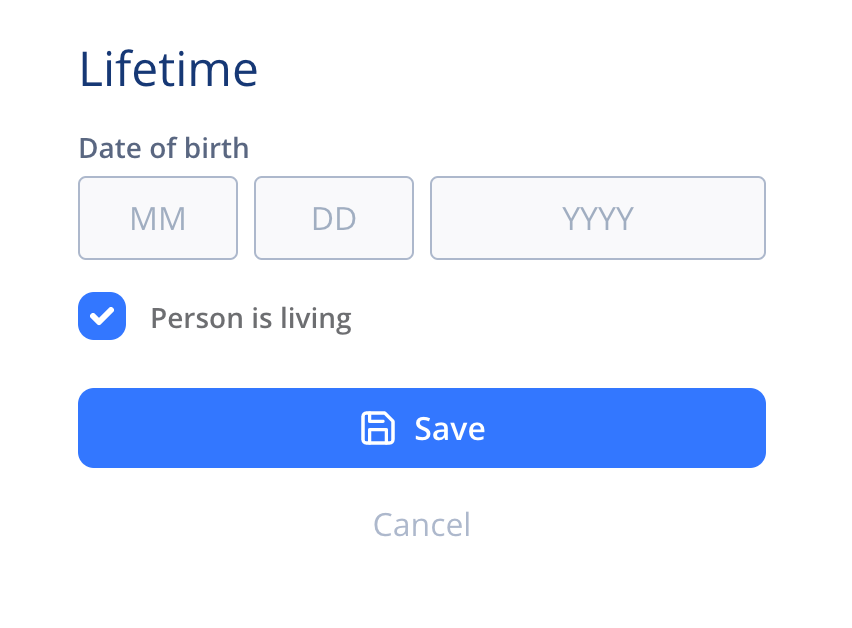
Task: Click the save icon inside the blue button
Action: [x=377, y=428]
